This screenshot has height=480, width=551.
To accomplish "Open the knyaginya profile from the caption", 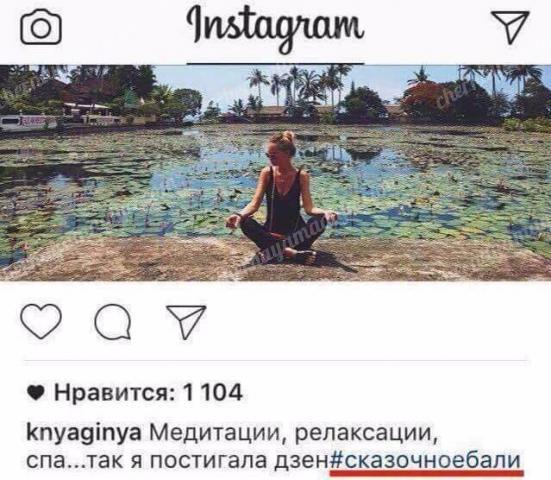I will [x=84, y=433].
